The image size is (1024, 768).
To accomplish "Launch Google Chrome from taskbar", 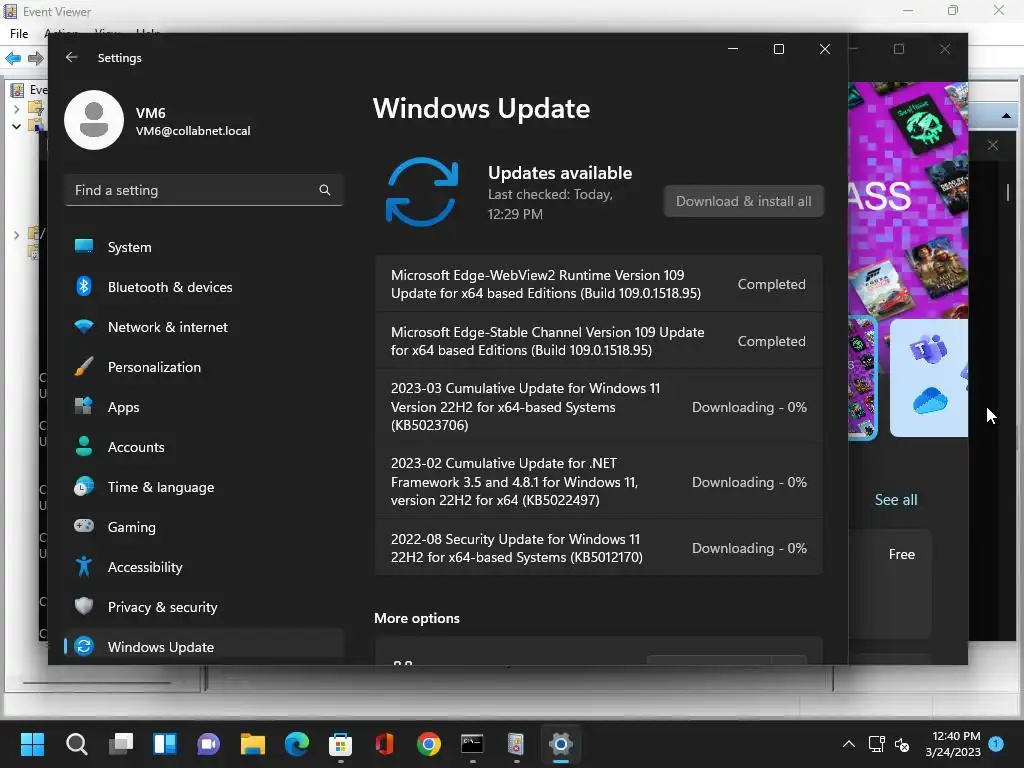I will 428,744.
